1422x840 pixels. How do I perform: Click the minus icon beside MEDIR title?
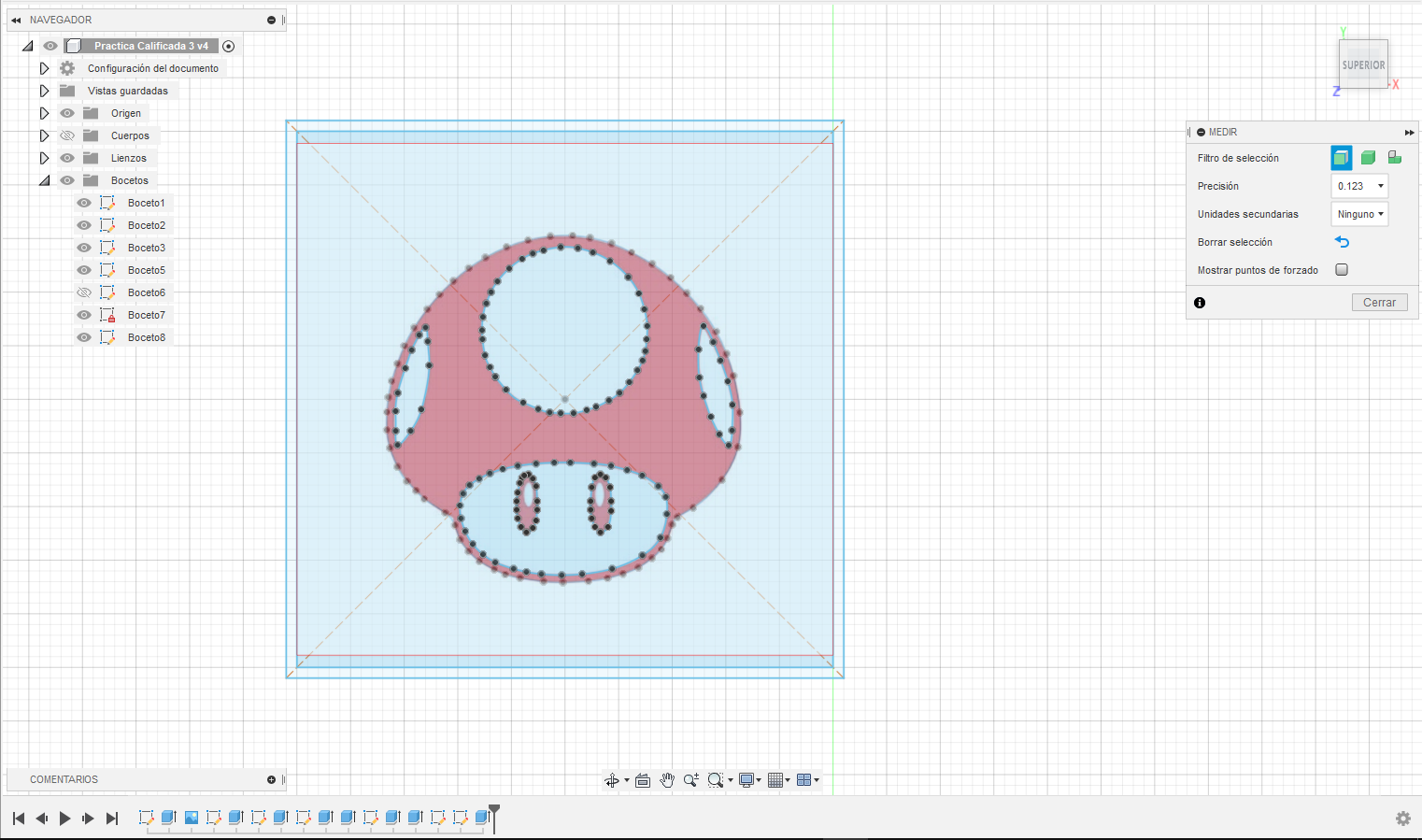coord(1202,133)
